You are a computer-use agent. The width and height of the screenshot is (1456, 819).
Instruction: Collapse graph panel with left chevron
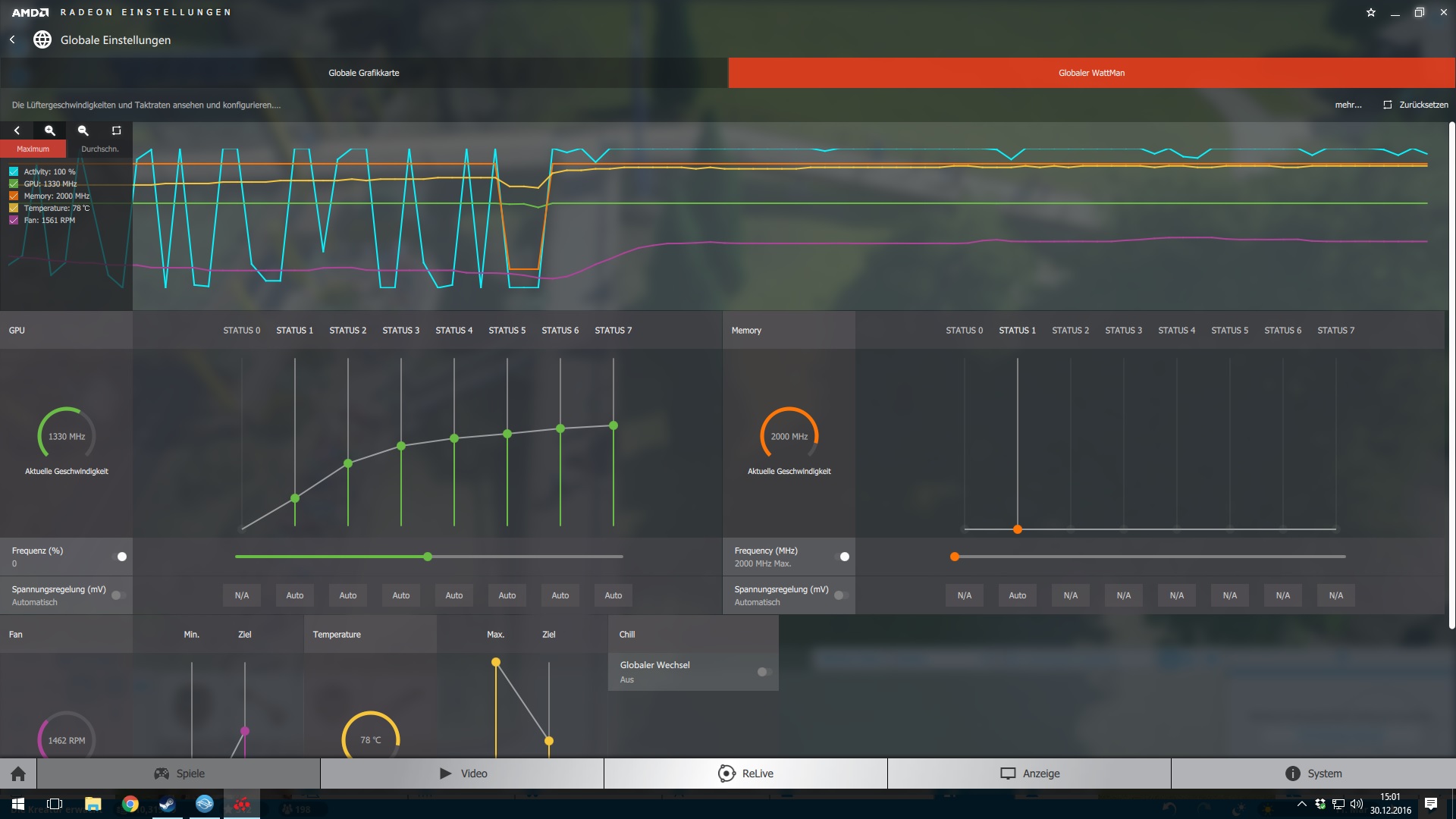(x=17, y=130)
